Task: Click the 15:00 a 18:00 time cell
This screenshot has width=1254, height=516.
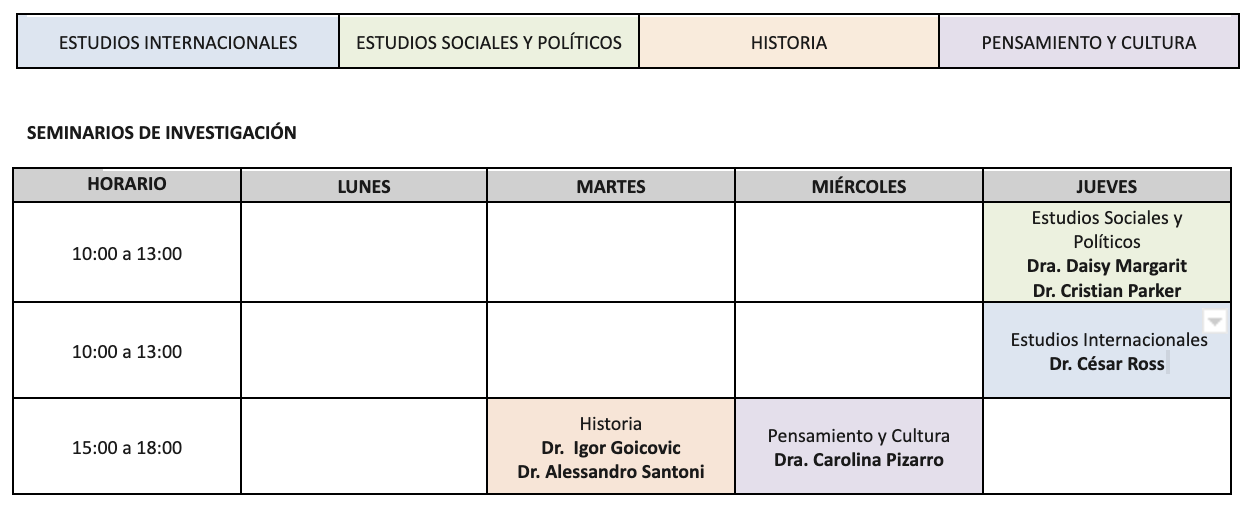Action: (127, 448)
